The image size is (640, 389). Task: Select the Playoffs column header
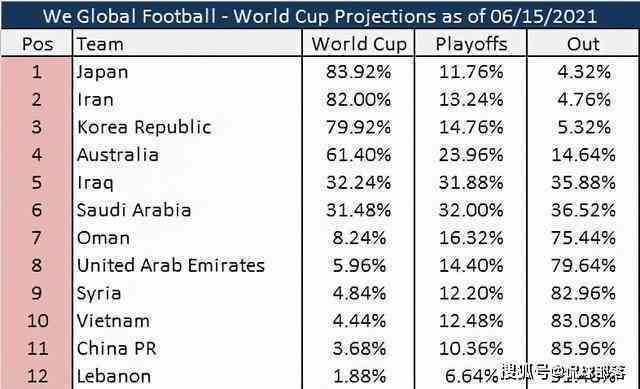point(471,44)
